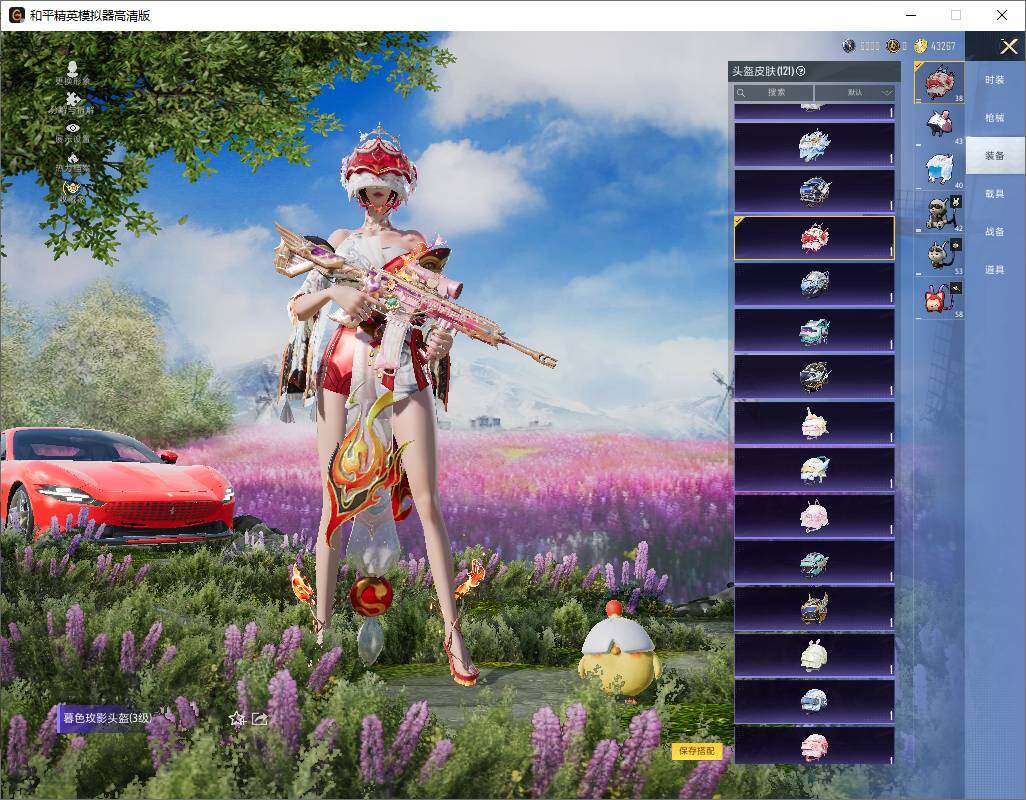The image size is (1026, 800).
Task: Select the equipped red helmet skin row
Action: 814,238
